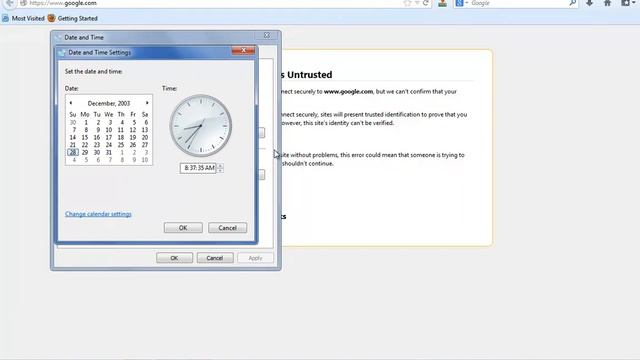The width and height of the screenshot is (640, 360).
Task: Go to the next month in the calendar
Action: (147, 103)
